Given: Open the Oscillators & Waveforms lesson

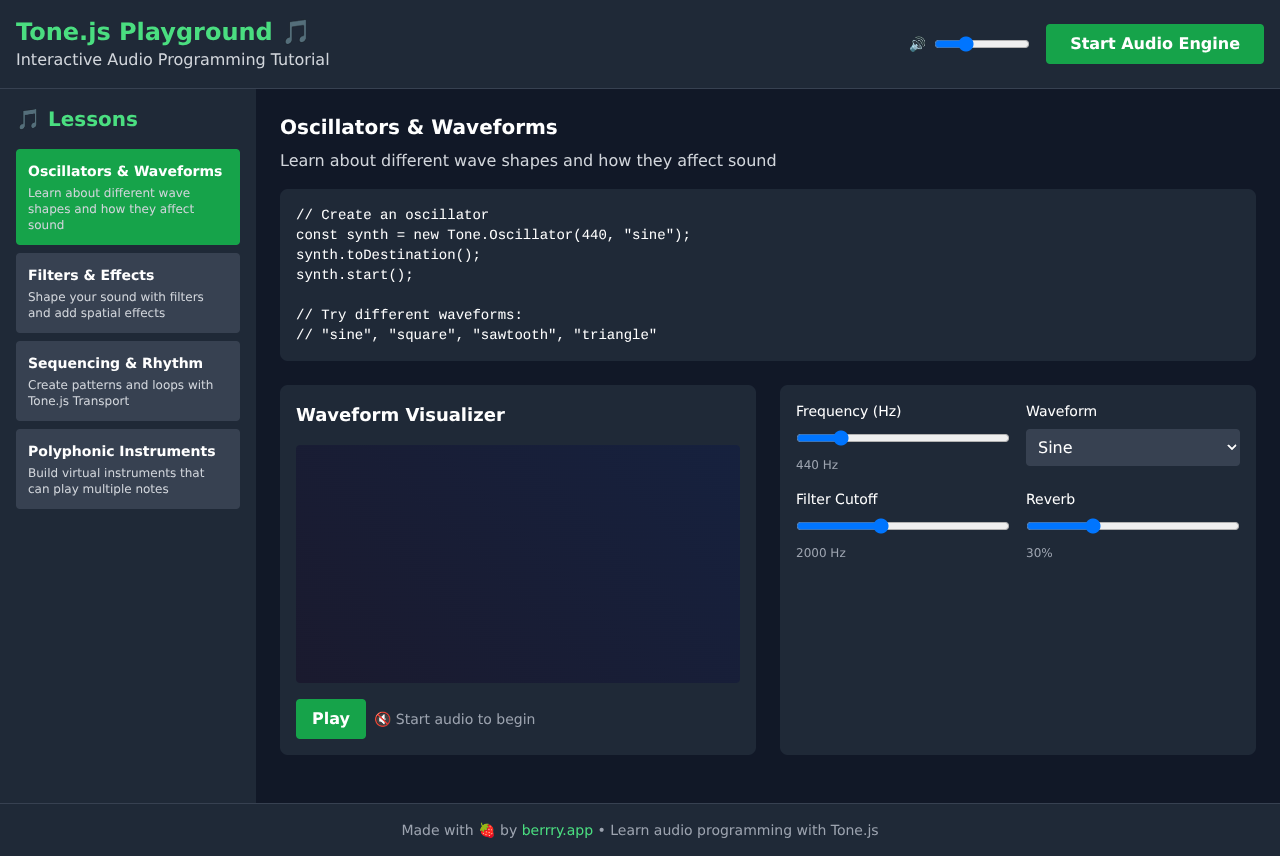Looking at the screenshot, I should (x=128, y=197).
